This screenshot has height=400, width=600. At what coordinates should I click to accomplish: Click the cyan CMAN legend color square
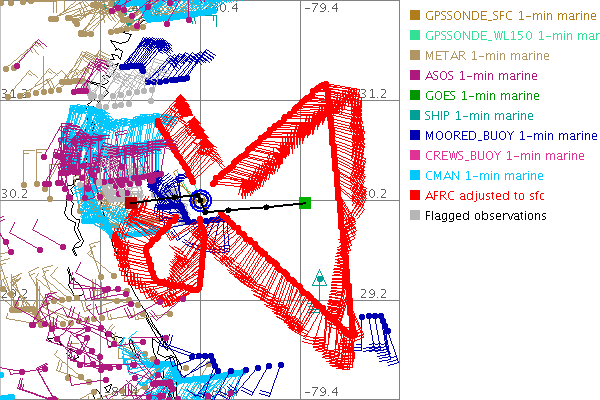pos(415,175)
